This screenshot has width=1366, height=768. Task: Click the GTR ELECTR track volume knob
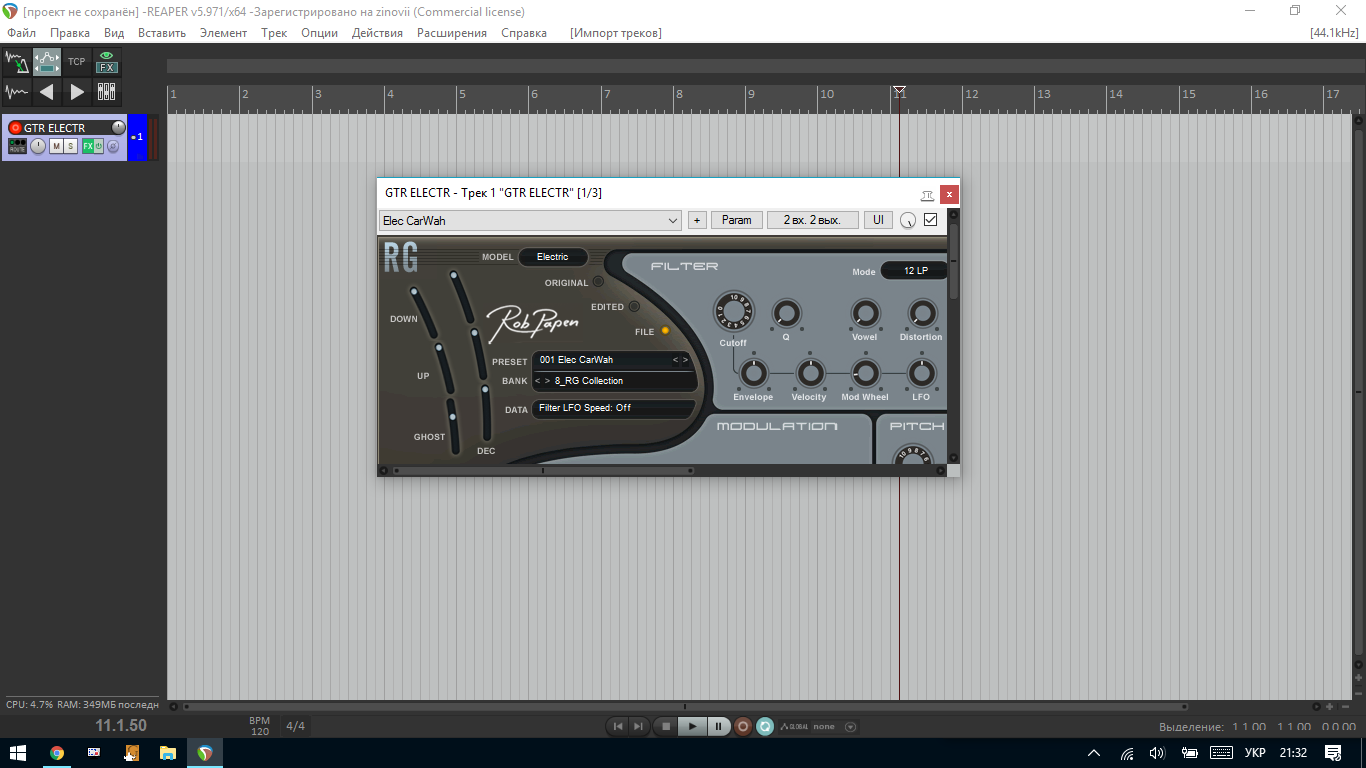[x=118, y=128]
